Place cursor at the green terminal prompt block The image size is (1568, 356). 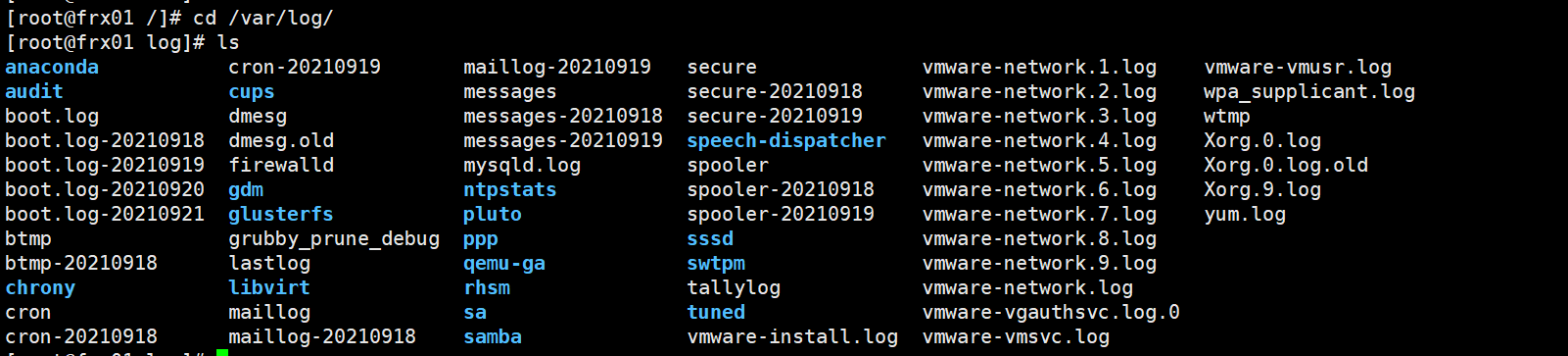222,352
